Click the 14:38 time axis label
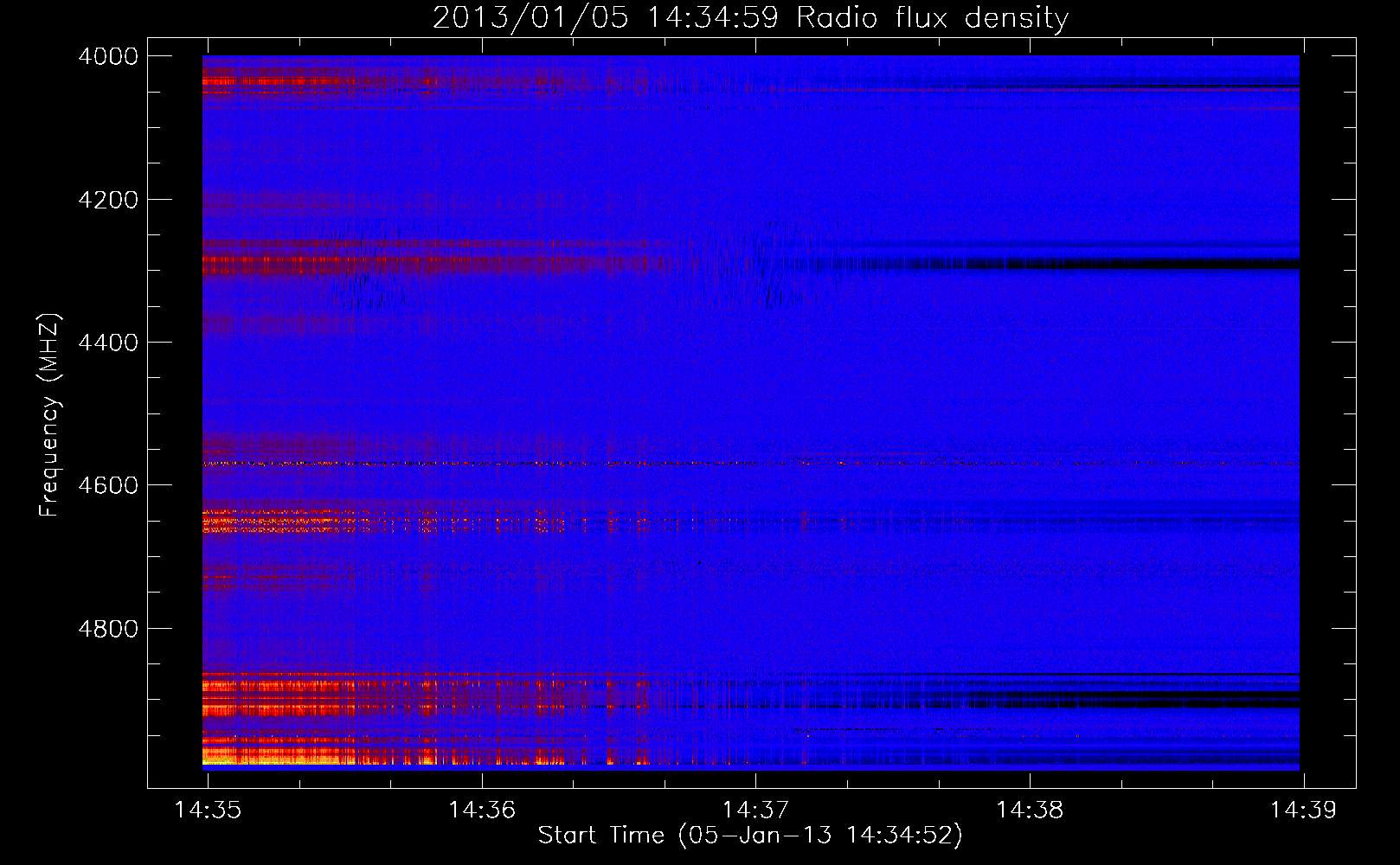1400x865 pixels. tap(1030, 810)
